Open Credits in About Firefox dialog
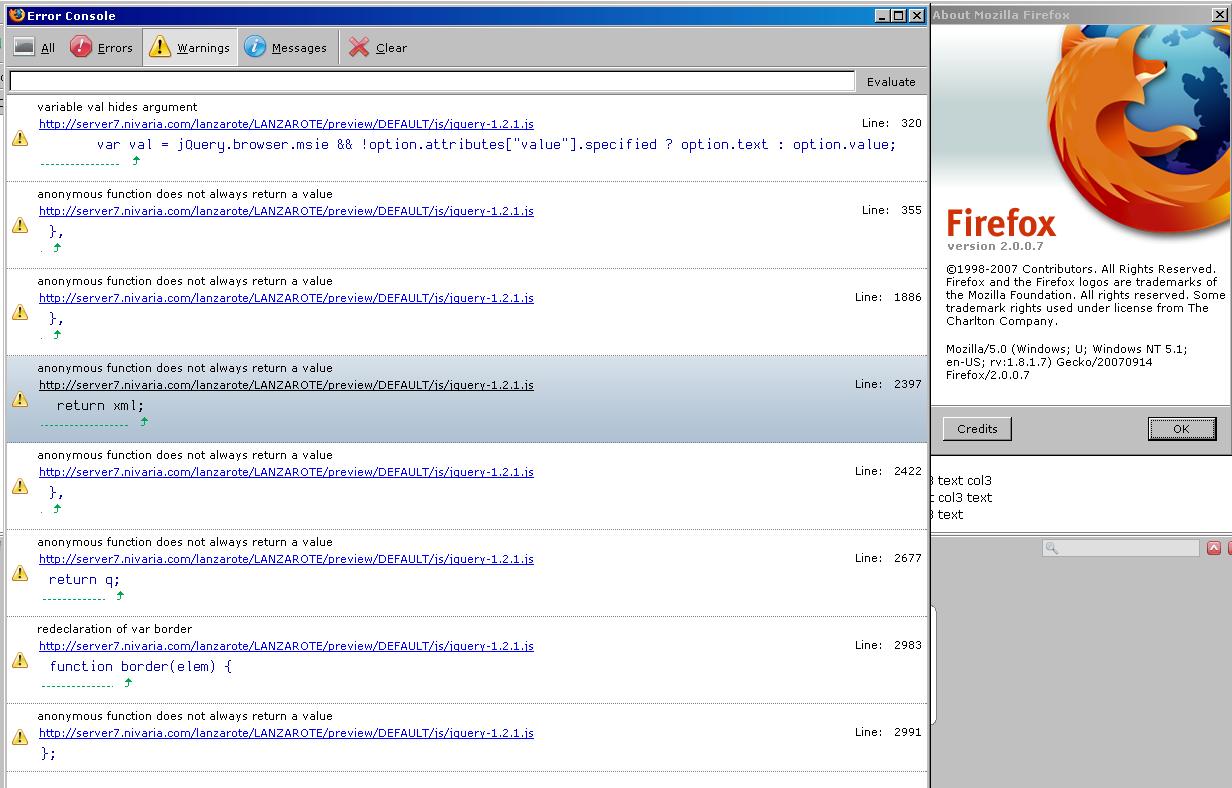Image resolution: width=1232 pixels, height=788 pixels. (x=977, y=429)
